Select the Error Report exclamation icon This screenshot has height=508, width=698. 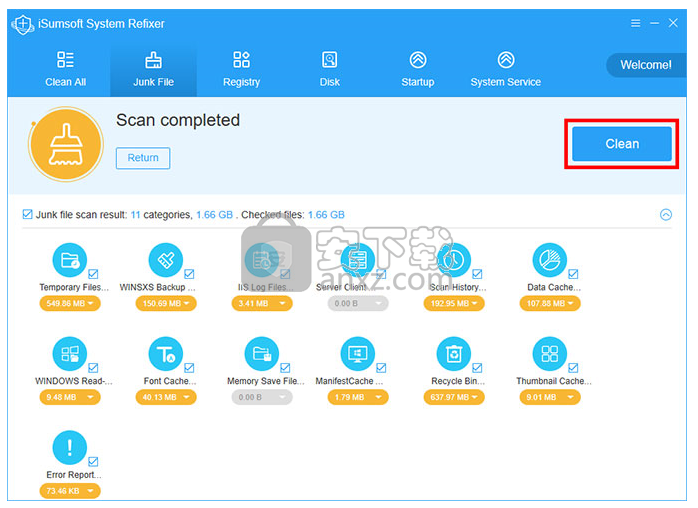(70, 447)
